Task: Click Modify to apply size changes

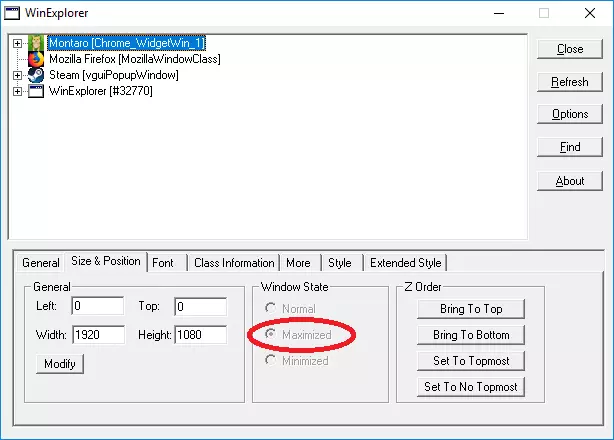Action: [60, 364]
